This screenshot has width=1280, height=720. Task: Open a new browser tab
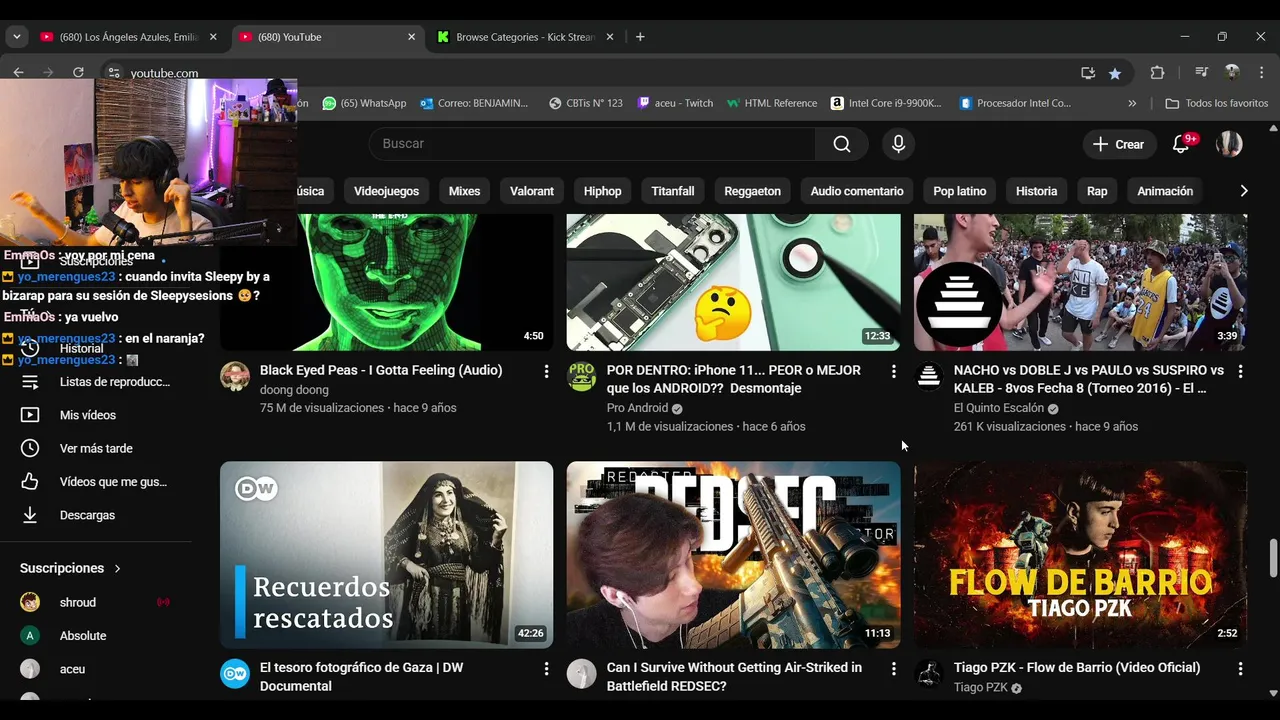point(640,37)
